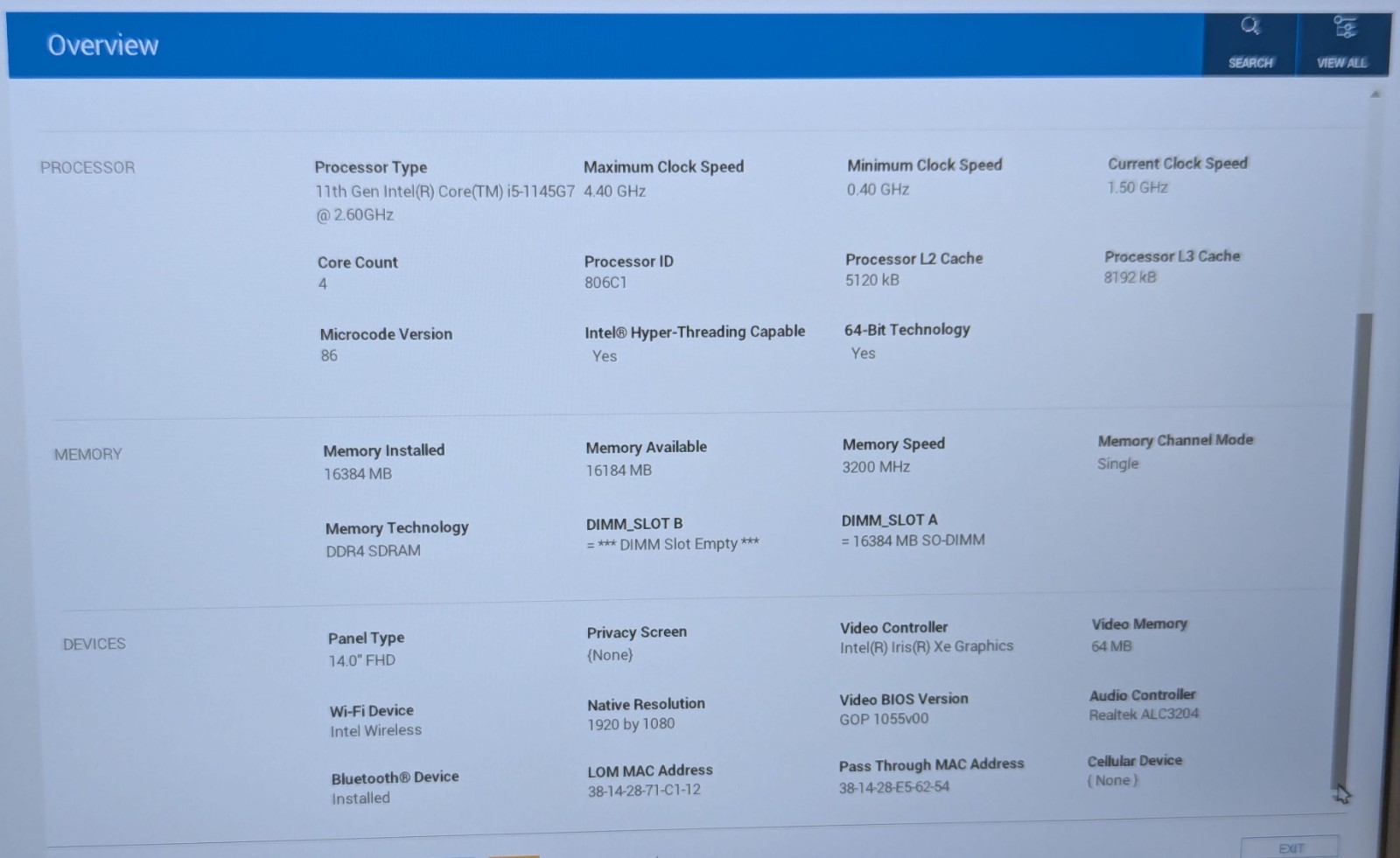The height and width of the screenshot is (858, 1400).
Task: Select the Intel Wireless value
Action: tap(375, 730)
